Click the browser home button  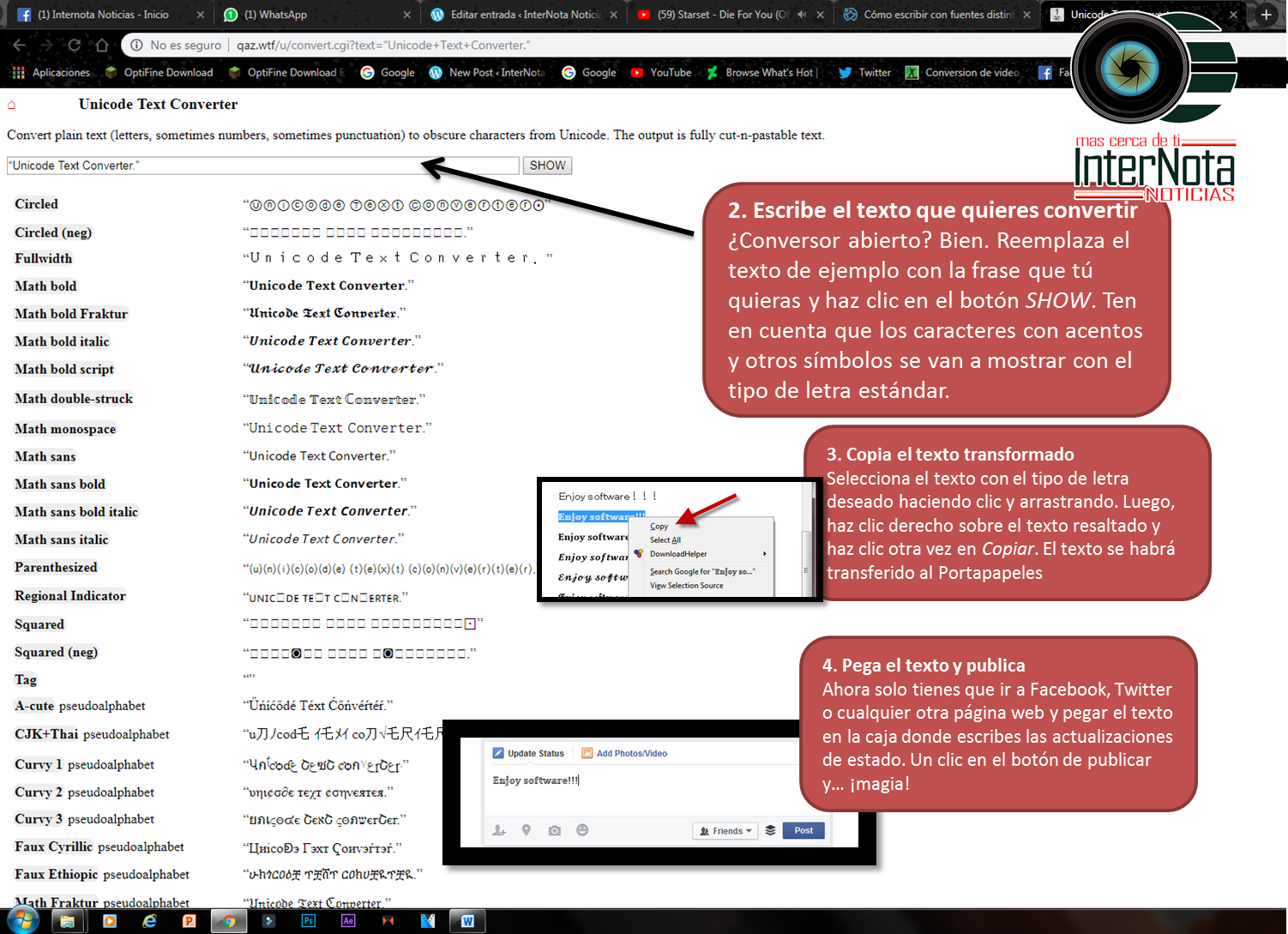tap(102, 45)
